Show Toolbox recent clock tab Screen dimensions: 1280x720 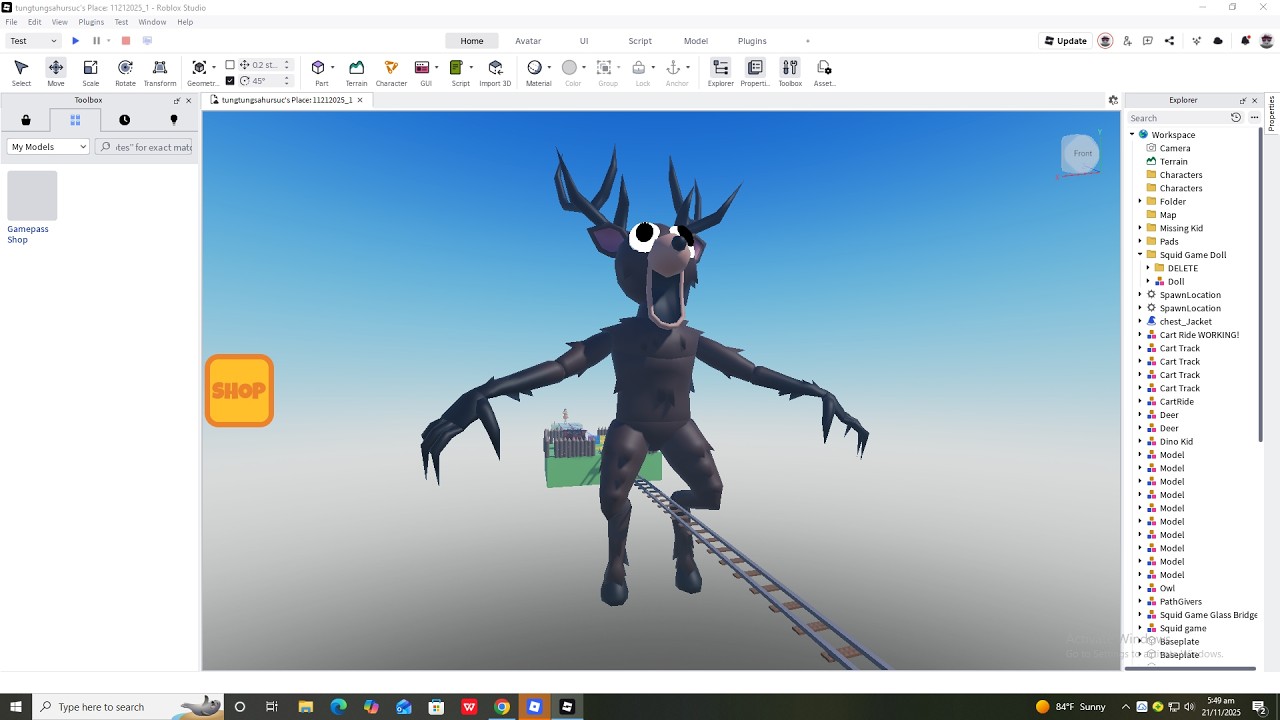click(x=124, y=120)
